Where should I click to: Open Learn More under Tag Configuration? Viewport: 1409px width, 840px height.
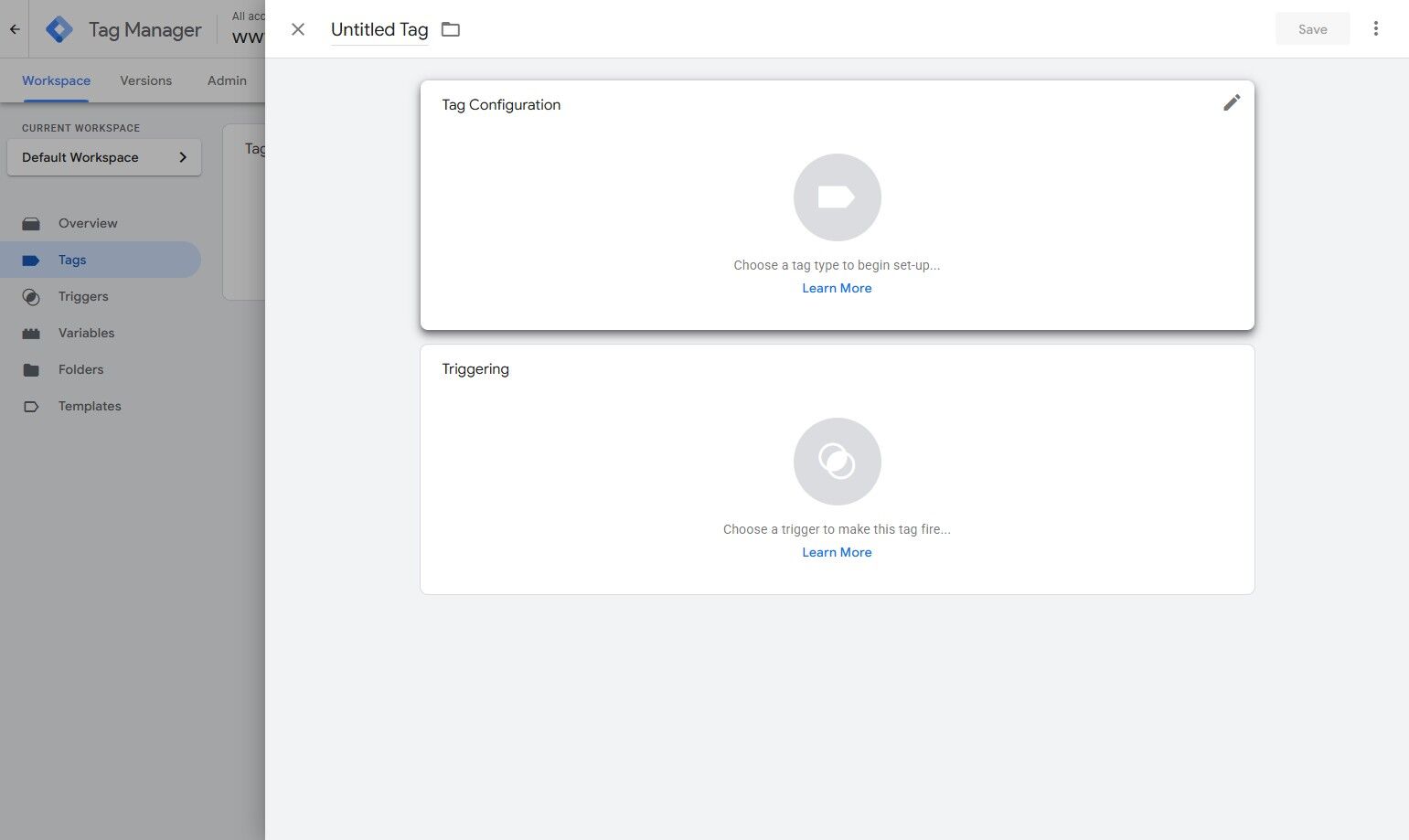(x=837, y=287)
